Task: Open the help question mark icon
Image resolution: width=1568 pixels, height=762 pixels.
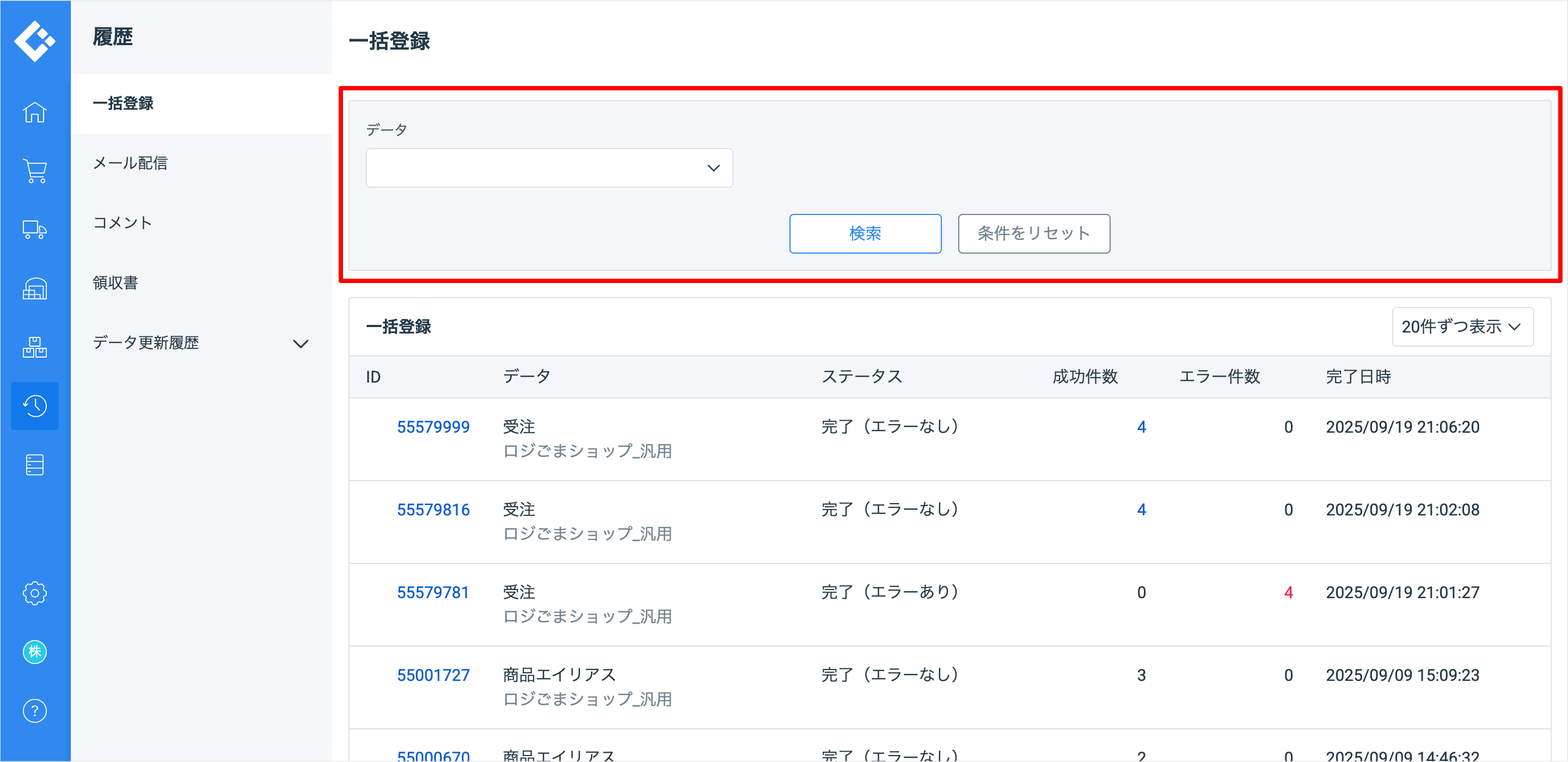Action: point(35,711)
